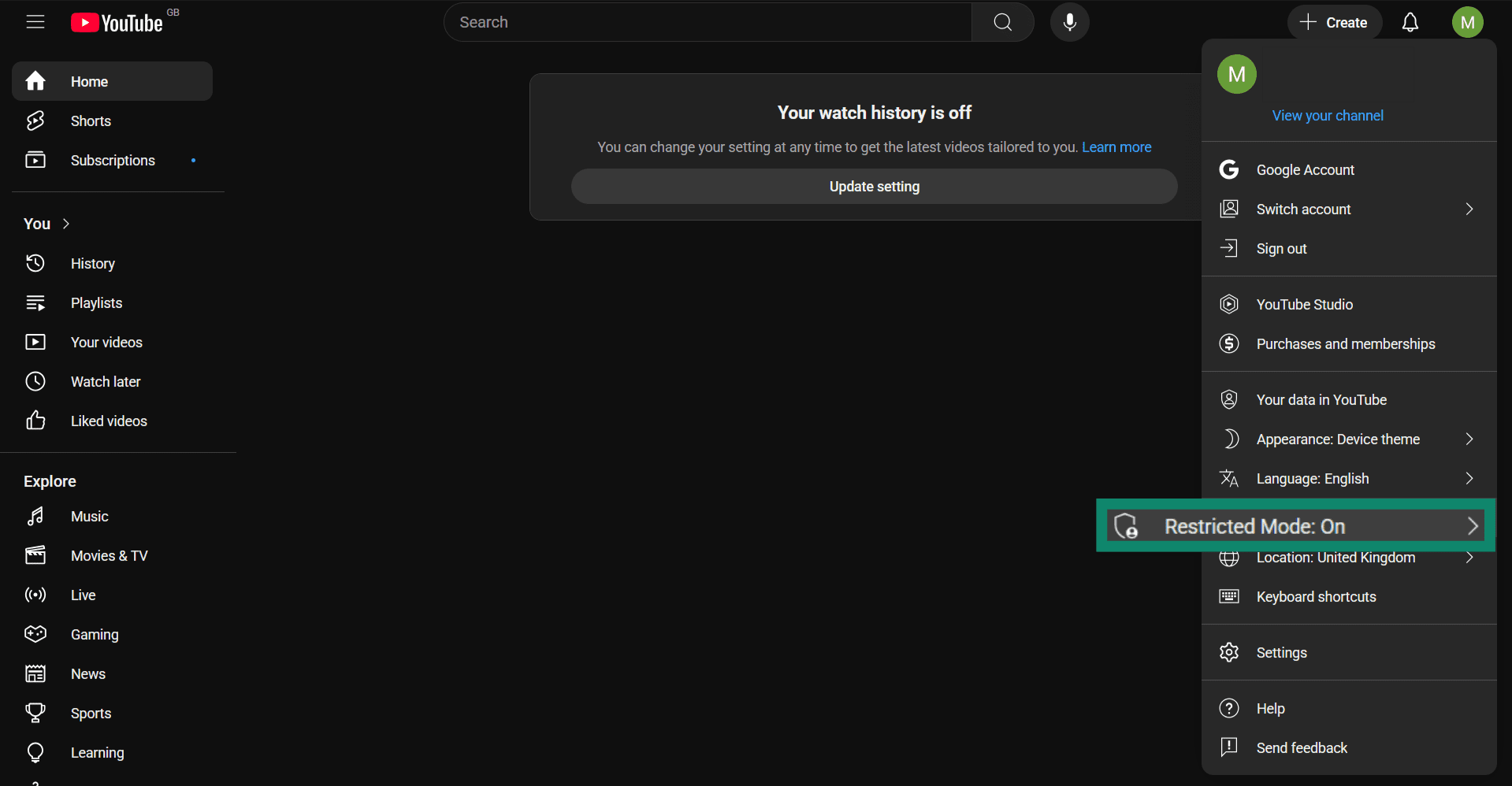This screenshot has height=786, width=1512.
Task: Open Purchases and memberships
Action: pyautogui.click(x=1345, y=343)
